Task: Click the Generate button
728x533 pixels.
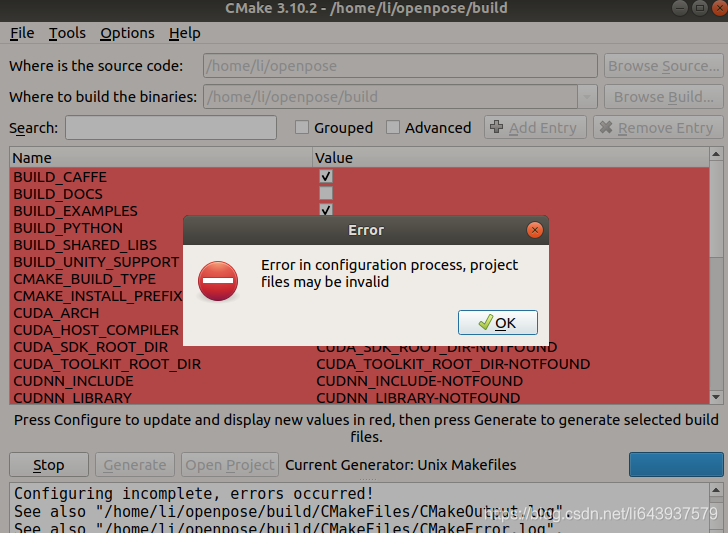Action: pos(135,465)
